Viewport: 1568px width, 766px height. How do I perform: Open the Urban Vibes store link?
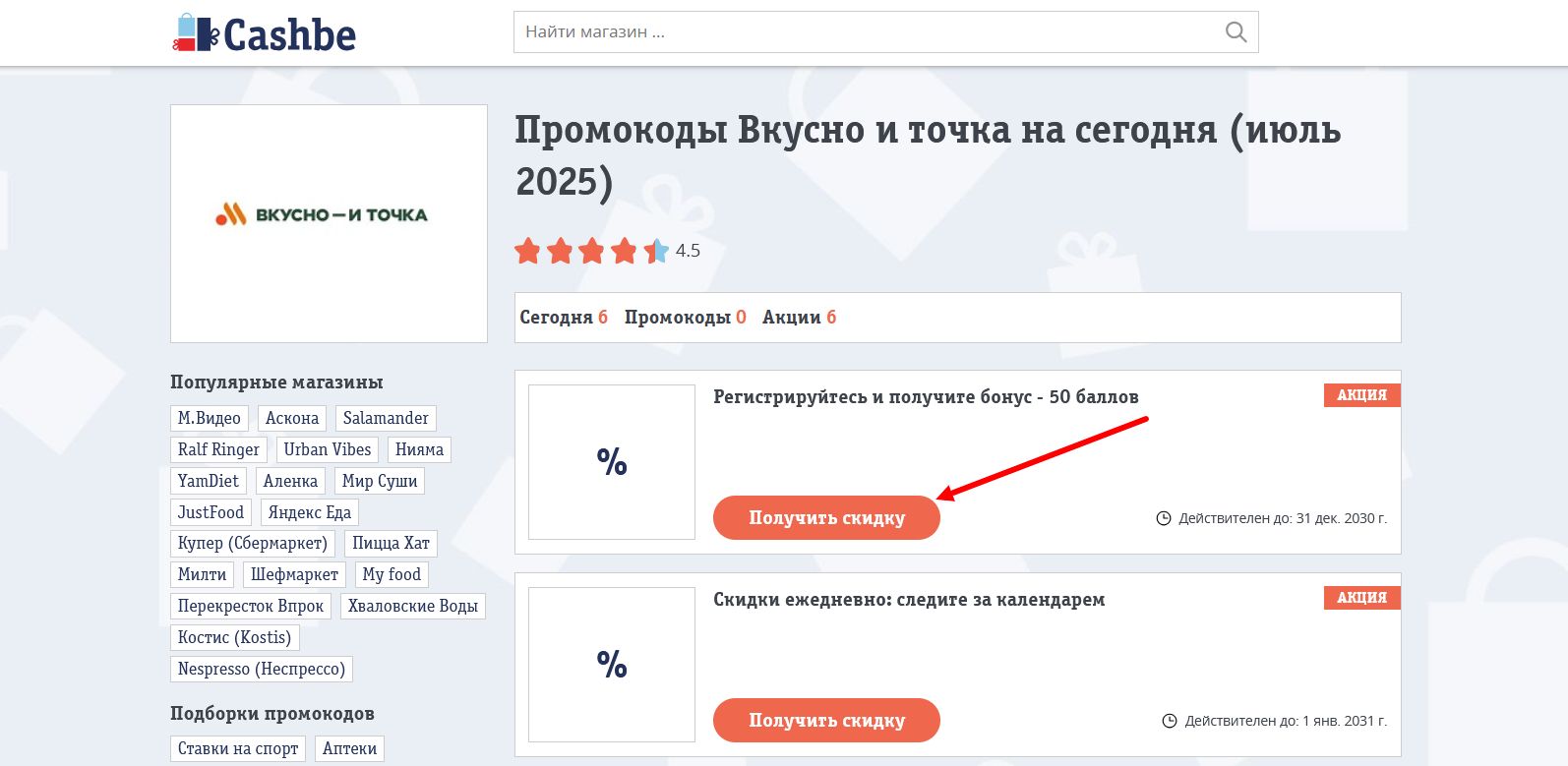328,449
